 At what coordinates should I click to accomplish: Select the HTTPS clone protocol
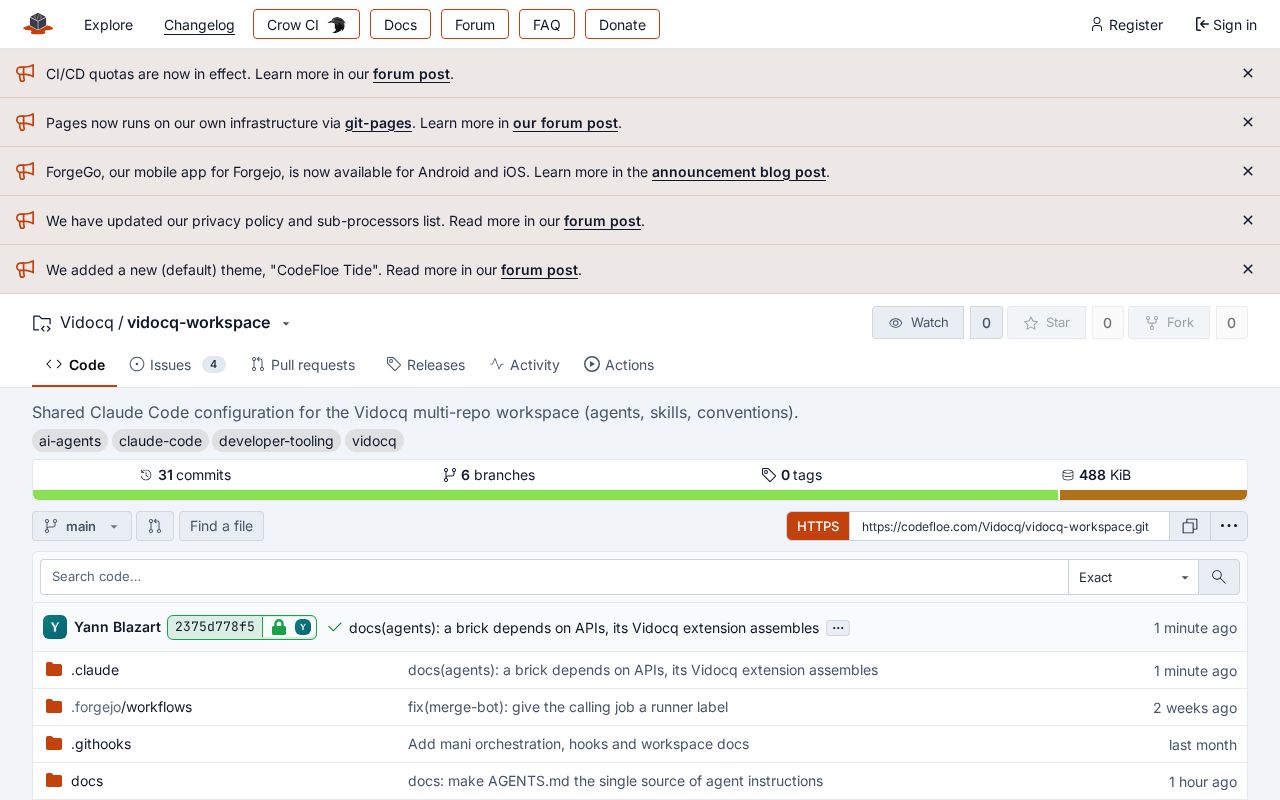click(x=818, y=526)
